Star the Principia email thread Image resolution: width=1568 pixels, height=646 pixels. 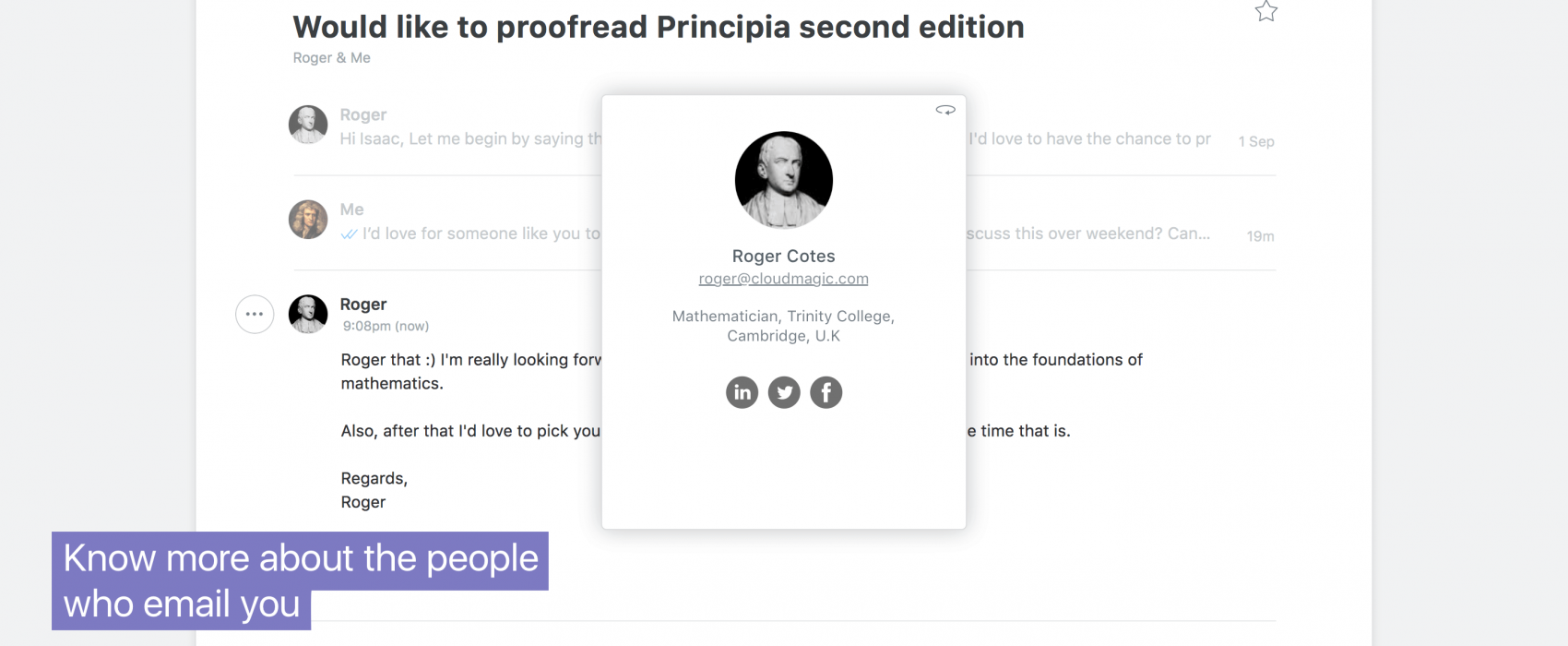pyautogui.click(x=1266, y=11)
